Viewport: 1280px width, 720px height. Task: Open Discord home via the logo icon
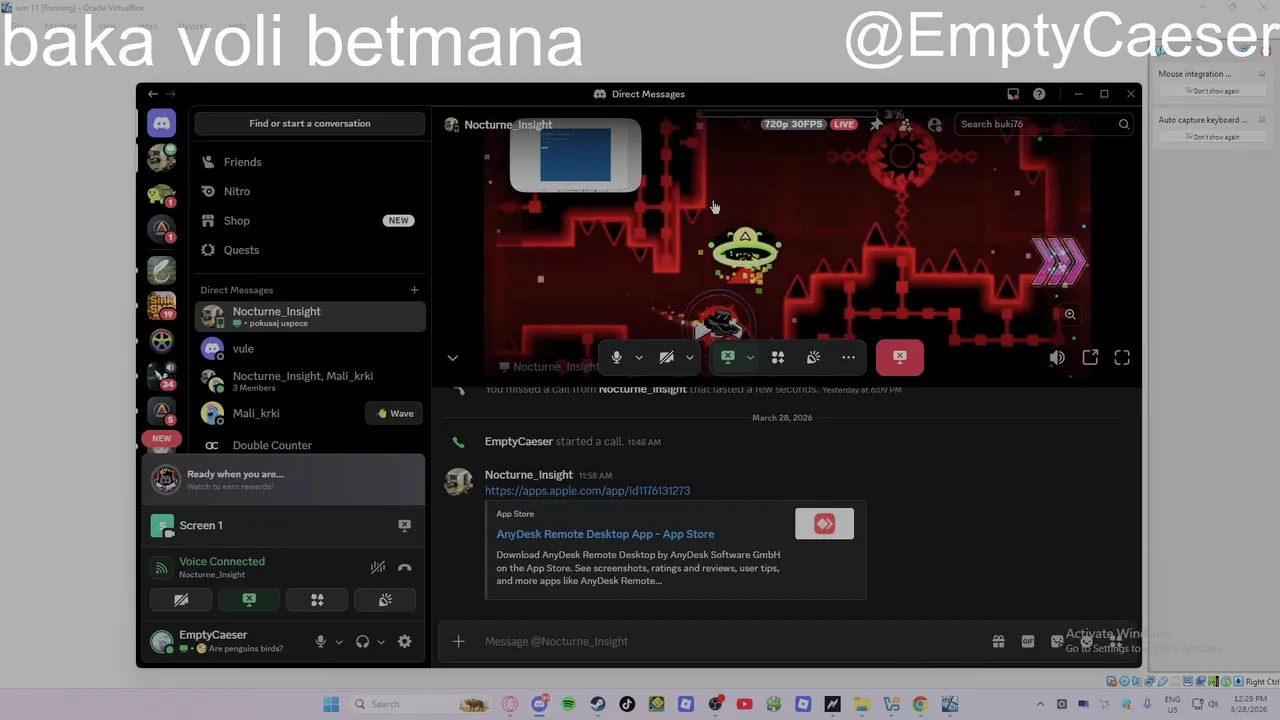coord(161,123)
